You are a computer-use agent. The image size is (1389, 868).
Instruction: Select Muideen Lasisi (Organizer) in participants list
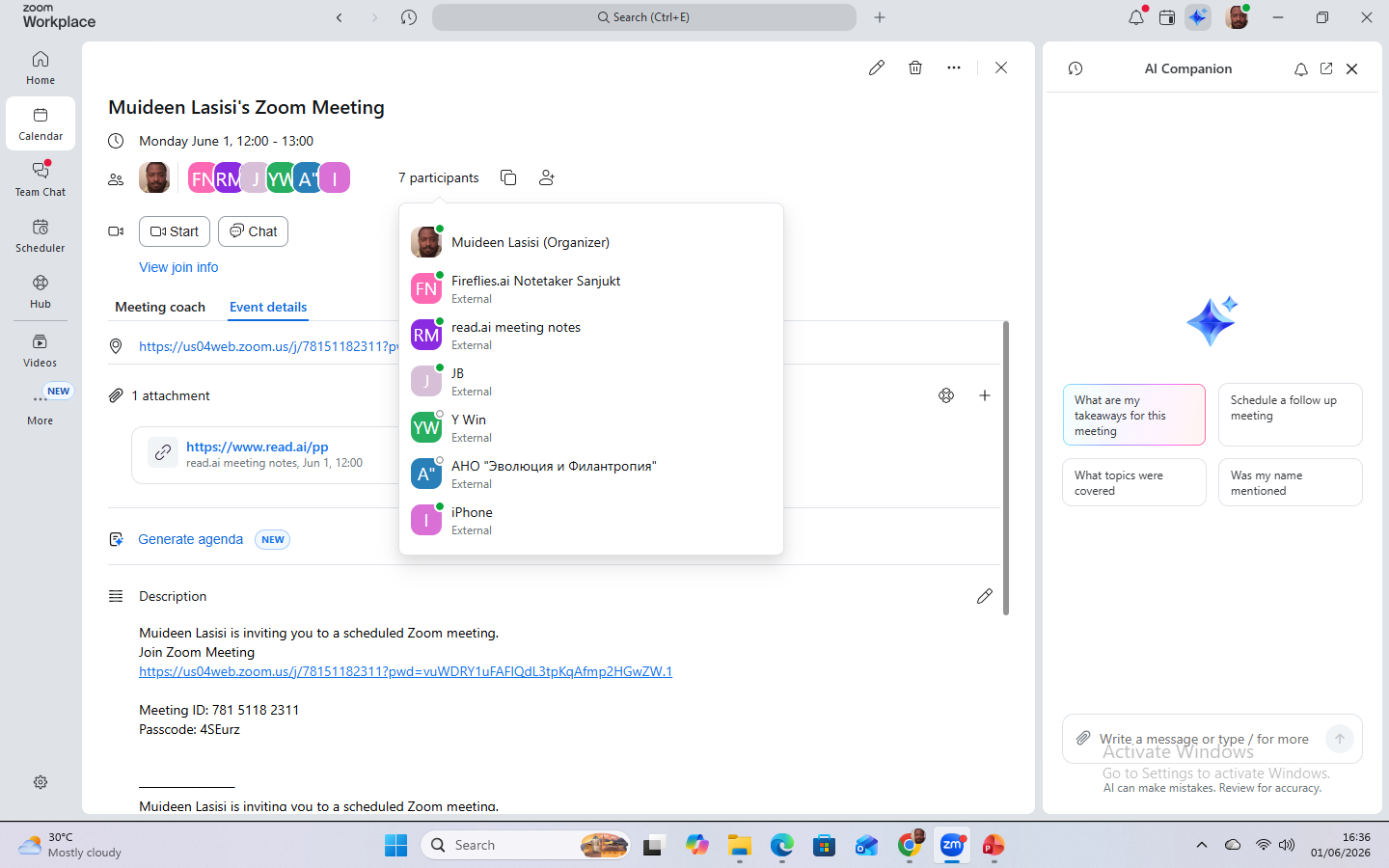(591, 242)
